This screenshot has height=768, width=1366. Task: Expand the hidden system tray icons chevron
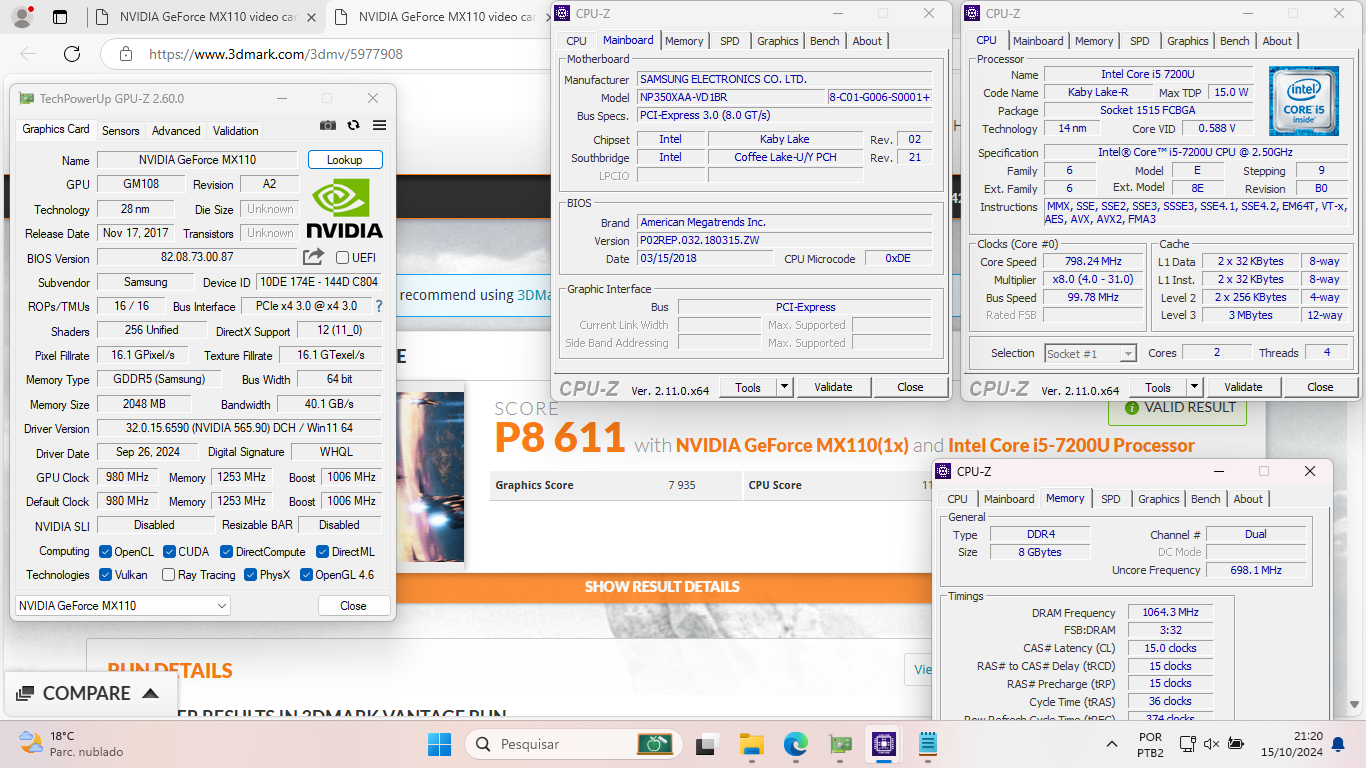click(1112, 744)
